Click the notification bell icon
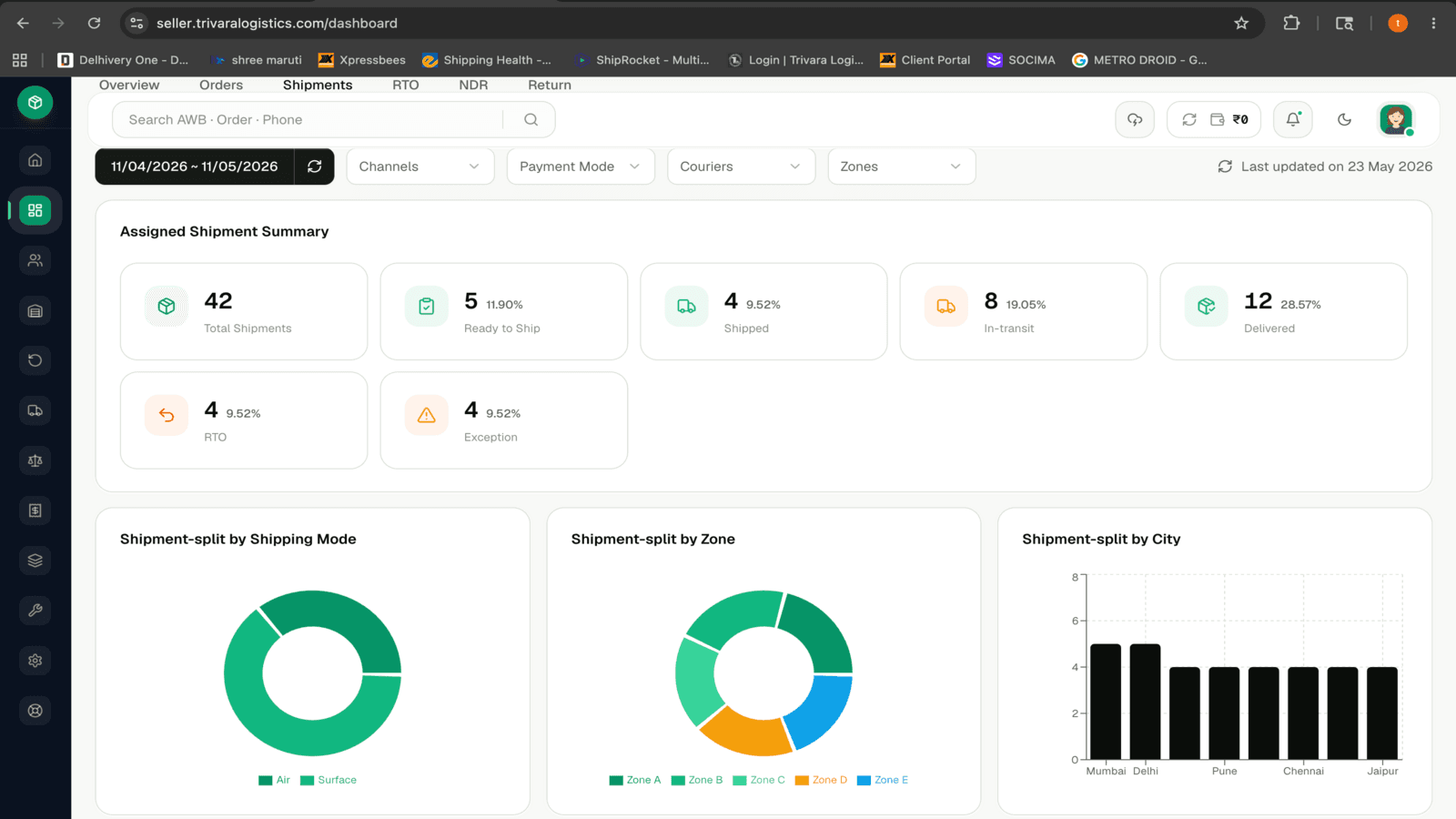 (1293, 119)
